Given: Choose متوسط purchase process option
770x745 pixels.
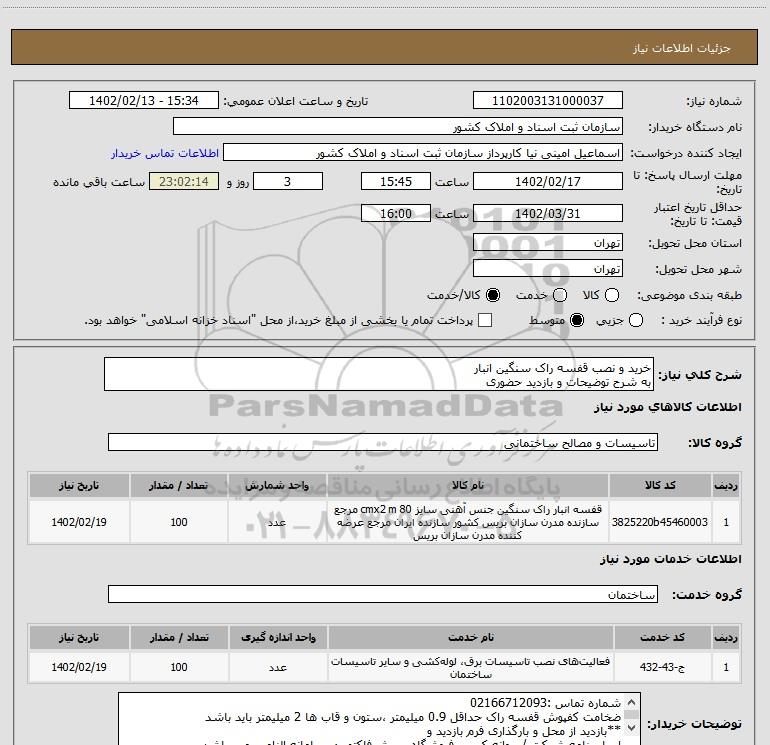Looking at the screenshot, I should coord(577,320).
